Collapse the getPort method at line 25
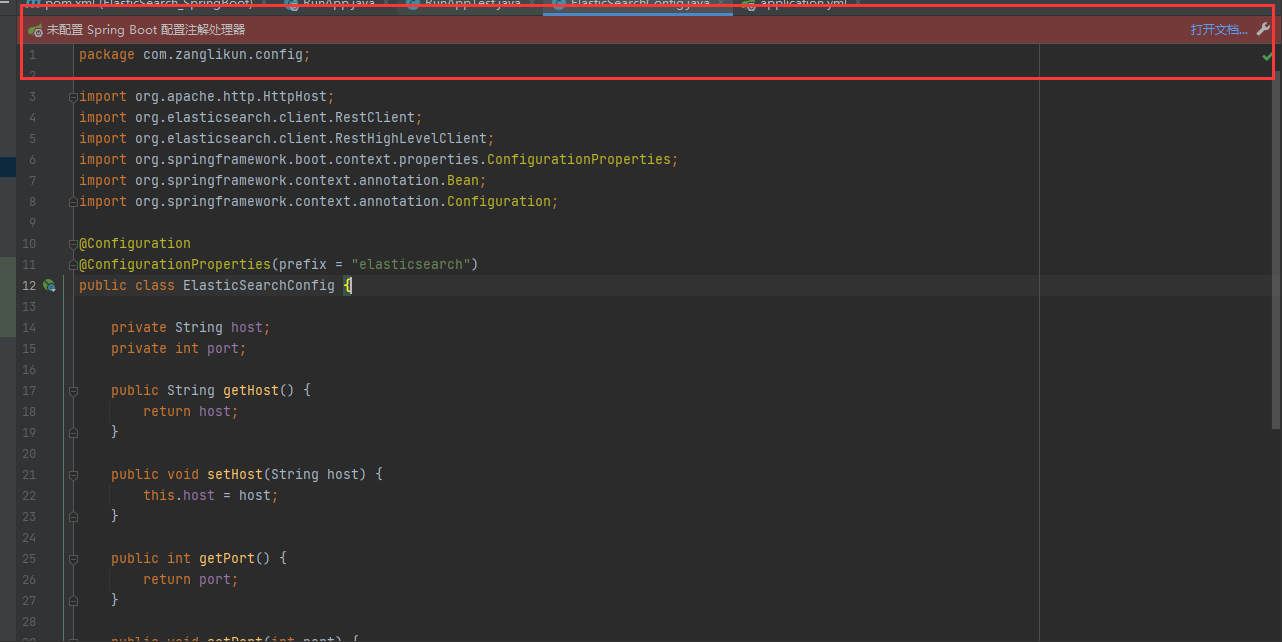The width and height of the screenshot is (1282, 642). pos(73,559)
